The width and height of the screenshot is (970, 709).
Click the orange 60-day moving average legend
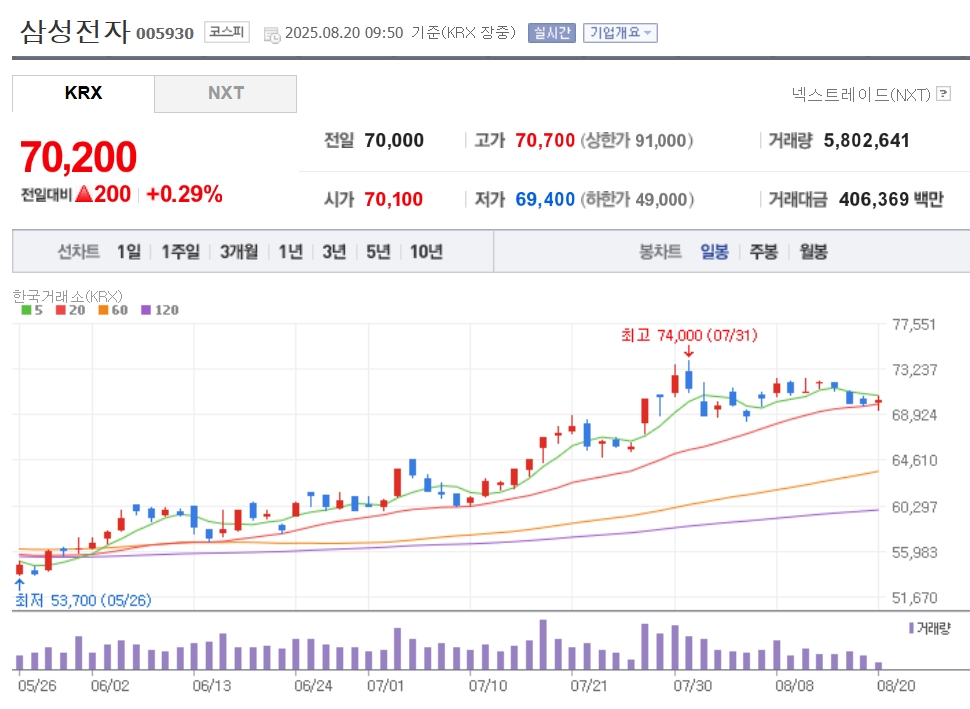[113, 310]
